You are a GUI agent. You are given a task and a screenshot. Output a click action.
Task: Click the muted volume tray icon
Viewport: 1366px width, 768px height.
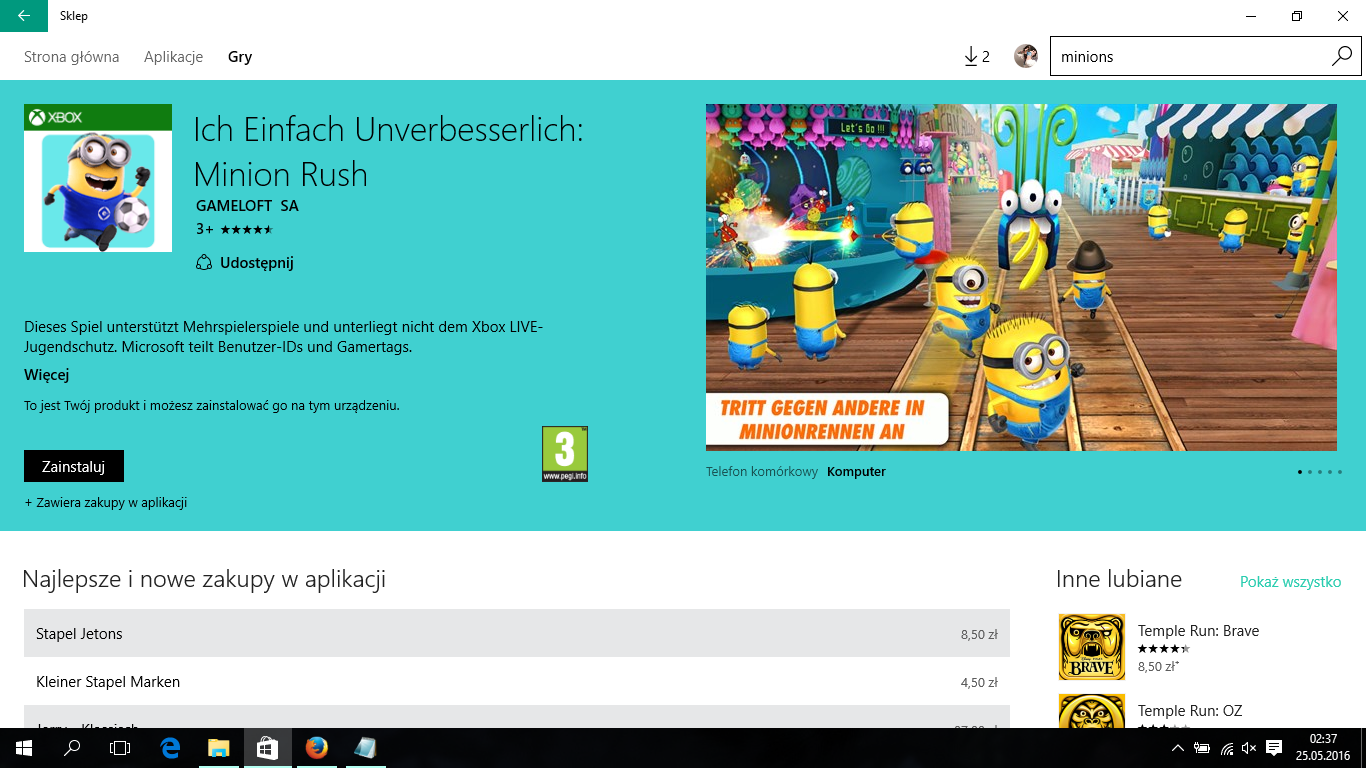pos(1249,748)
